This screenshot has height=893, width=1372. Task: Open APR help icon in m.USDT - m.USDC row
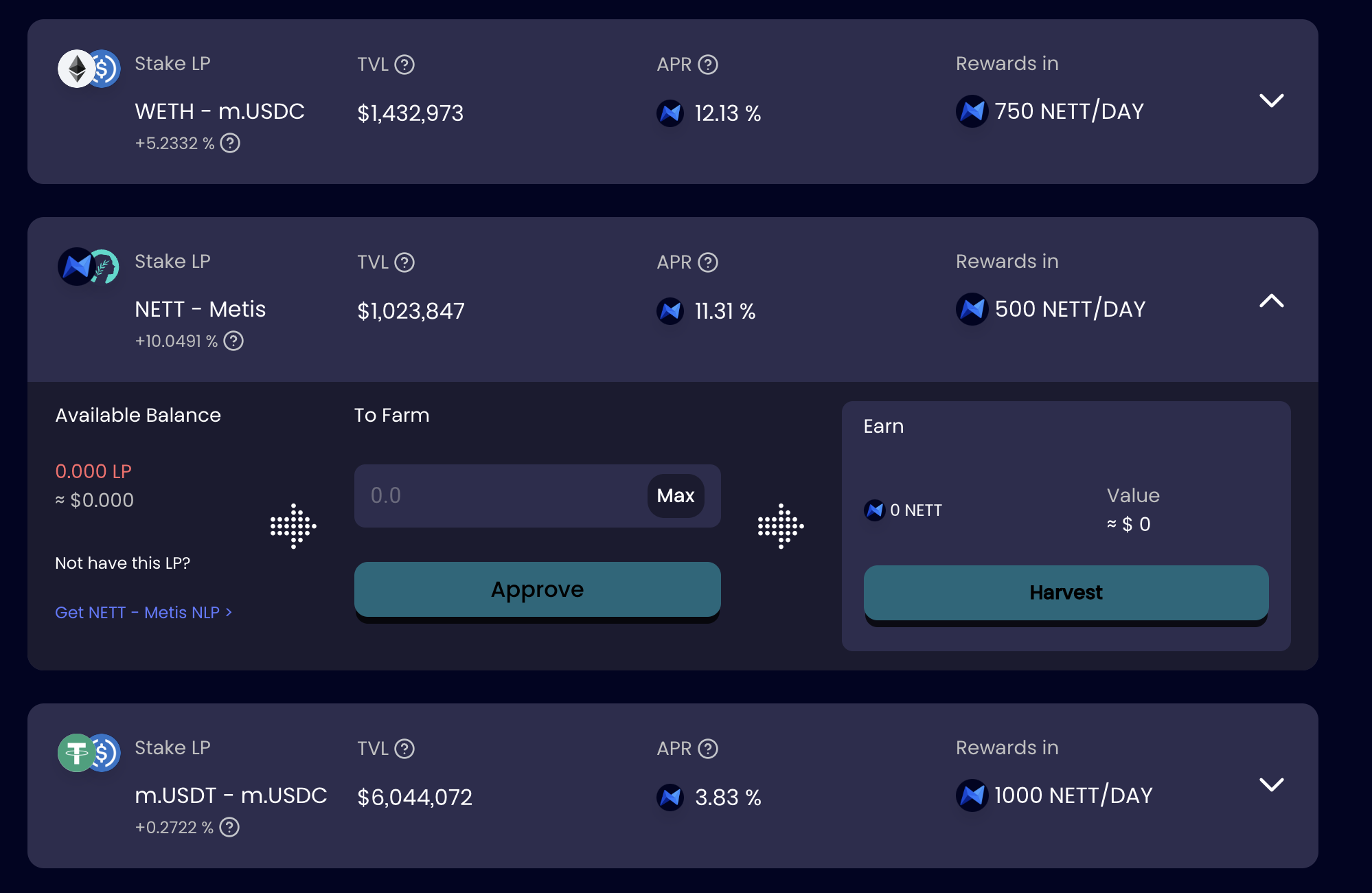tap(708, 749)
